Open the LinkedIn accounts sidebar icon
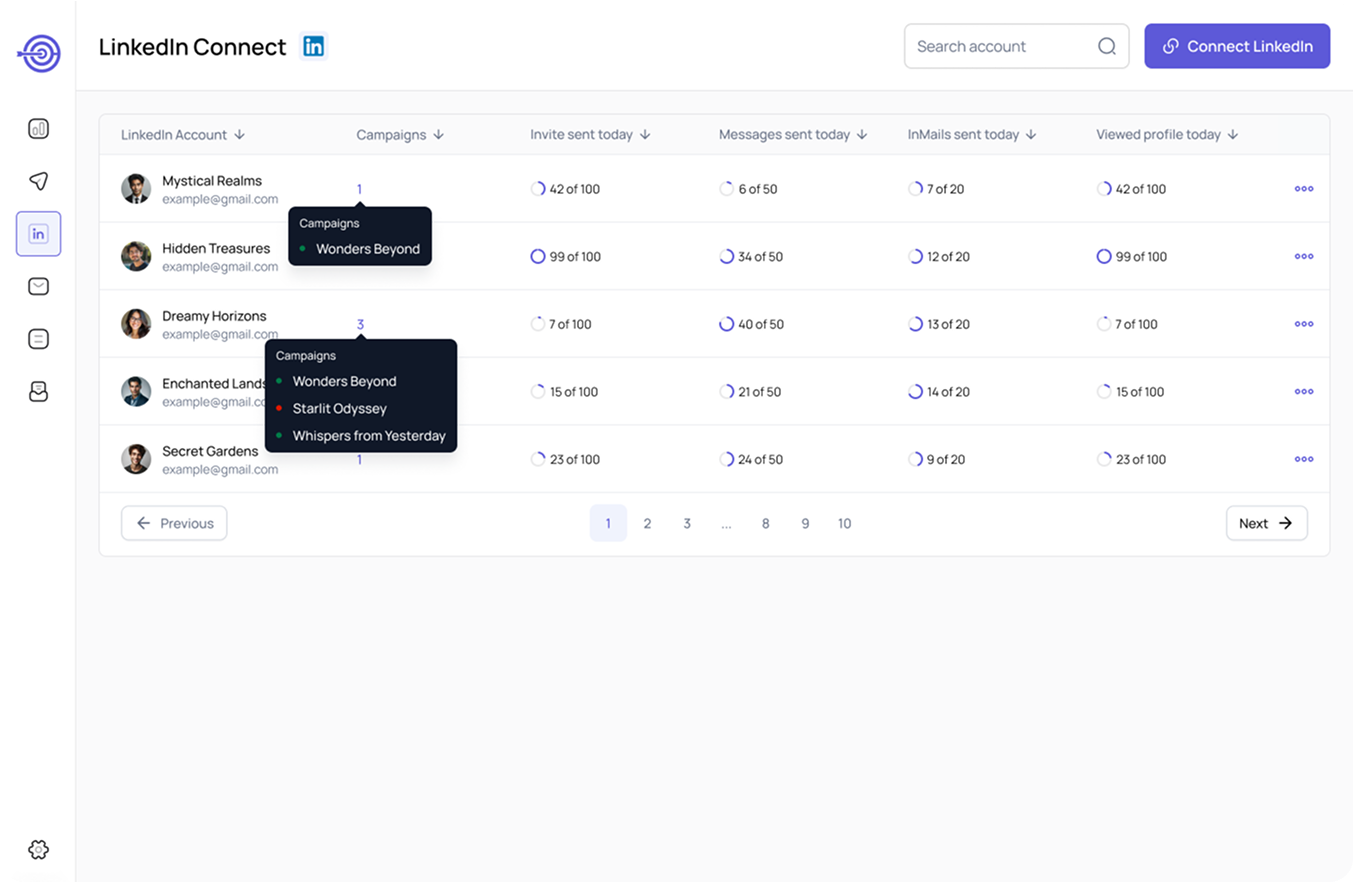 pyautogui.click(x=38, y=234)
